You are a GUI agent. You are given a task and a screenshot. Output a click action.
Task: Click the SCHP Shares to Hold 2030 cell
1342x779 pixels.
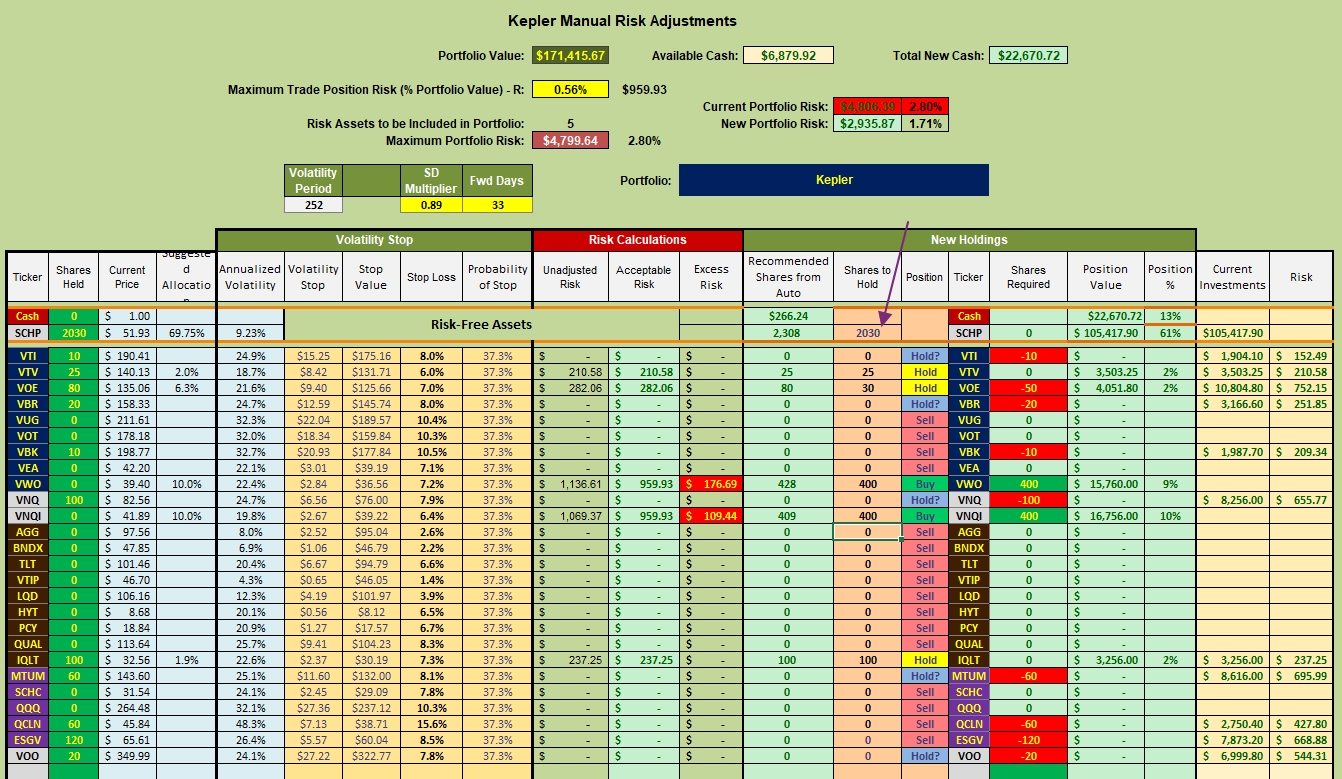(867, 332)
